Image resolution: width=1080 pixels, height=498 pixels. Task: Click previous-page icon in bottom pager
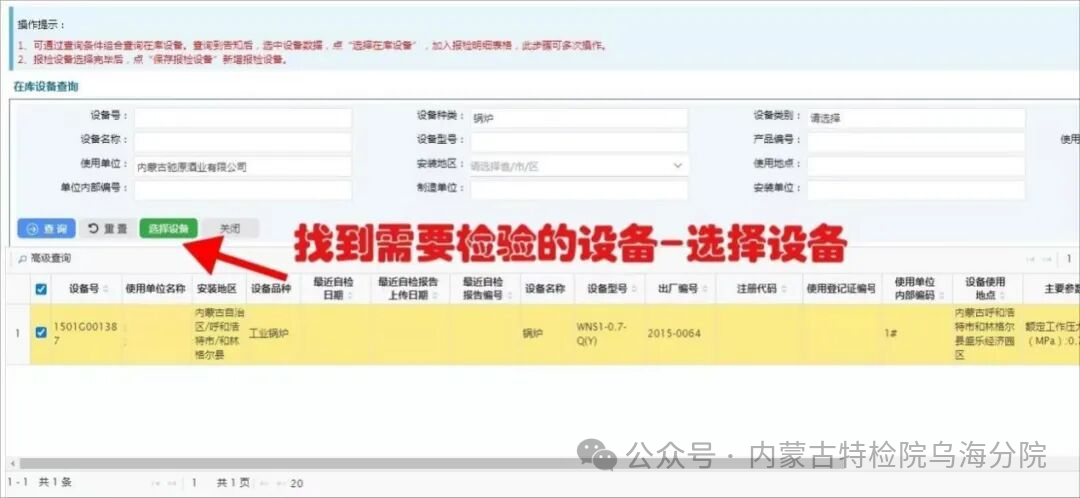pos(173,484)
